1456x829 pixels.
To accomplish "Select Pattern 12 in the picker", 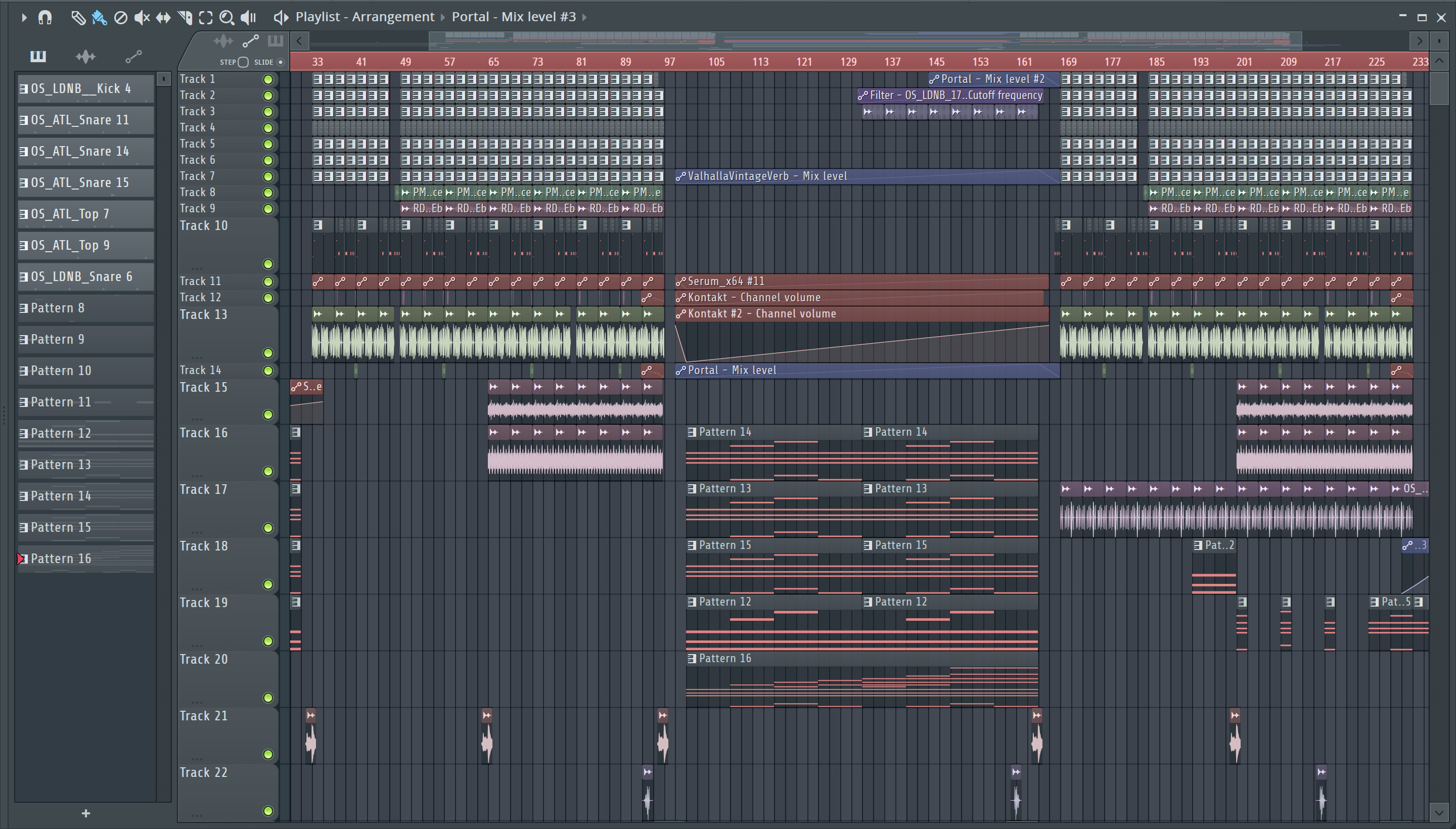I will 85,433.
